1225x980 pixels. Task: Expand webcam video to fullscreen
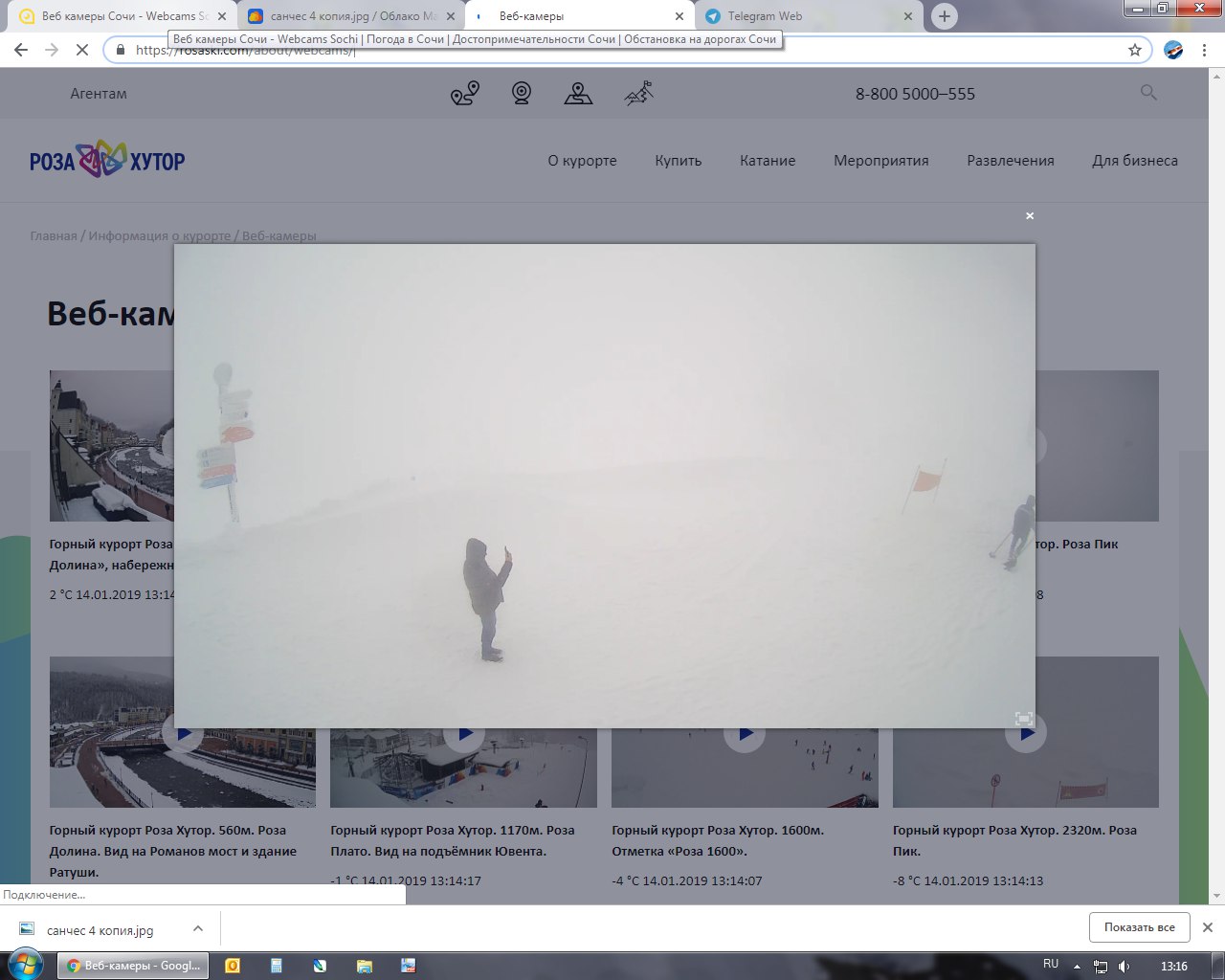click(1023, 719)
